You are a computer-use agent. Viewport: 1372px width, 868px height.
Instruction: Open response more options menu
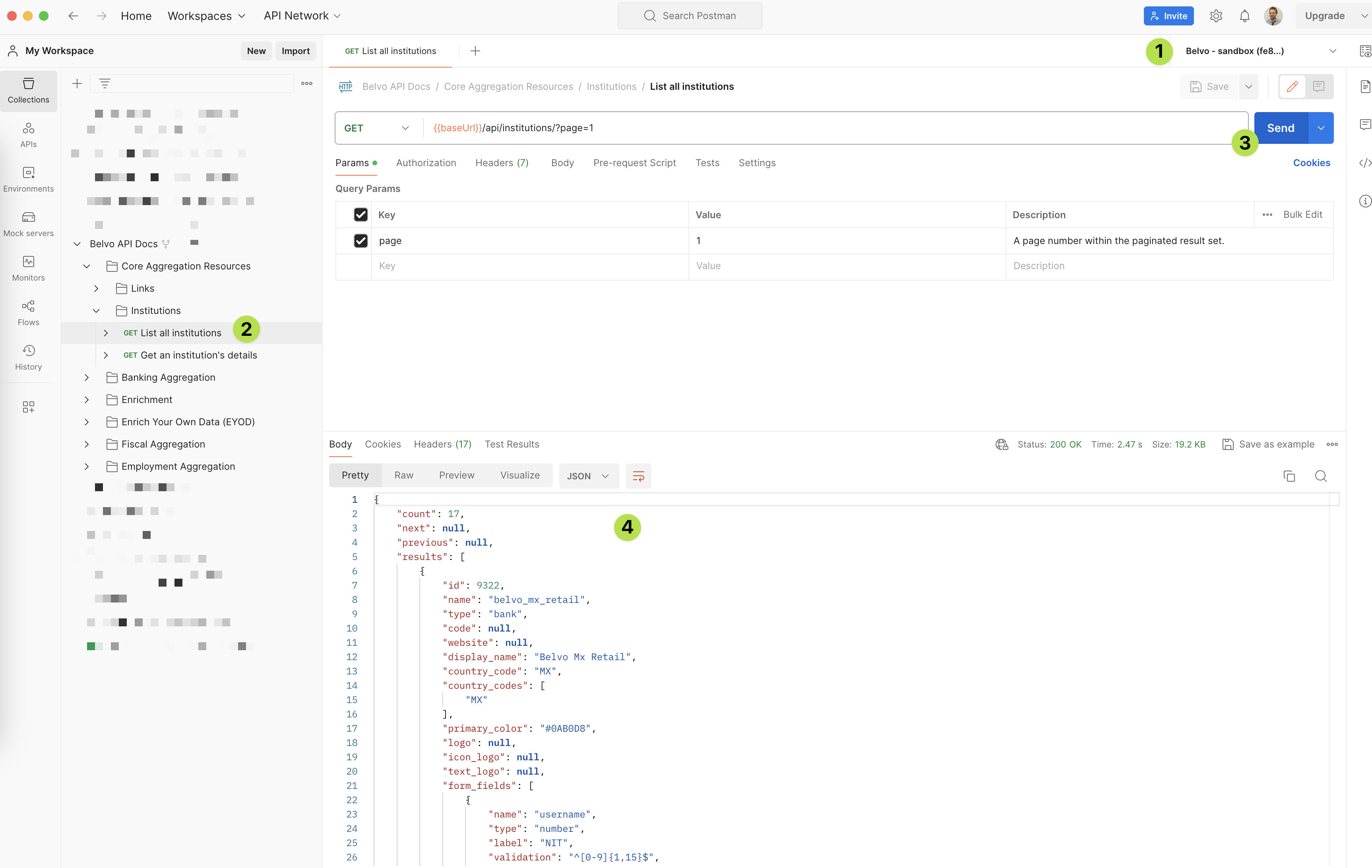coord(1332,444)
